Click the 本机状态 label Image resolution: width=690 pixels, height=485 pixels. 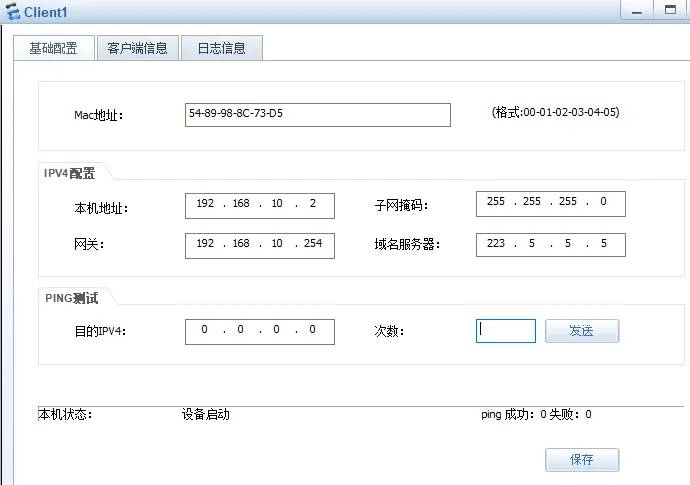click(x=65, y=414)
